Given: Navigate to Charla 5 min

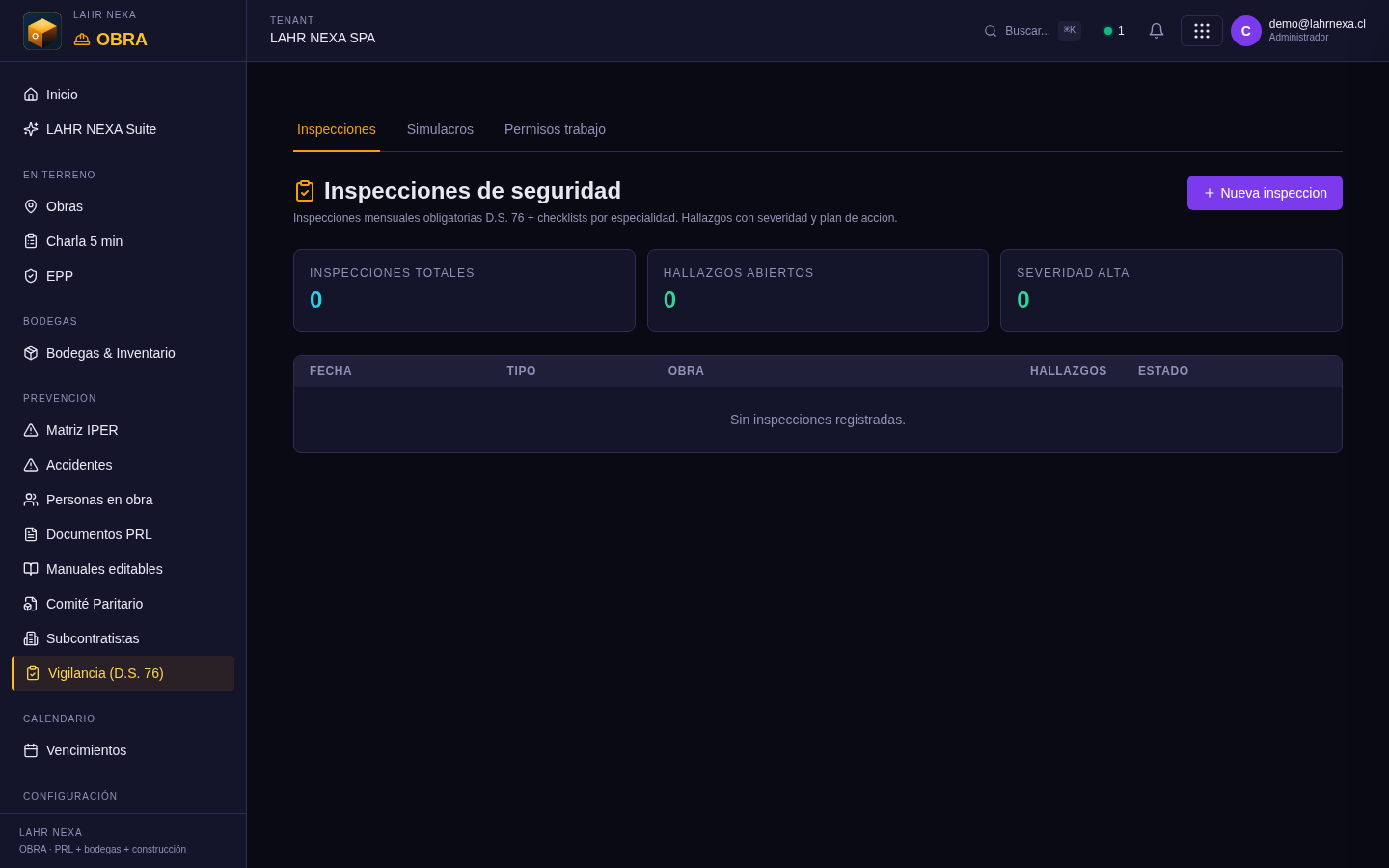Looking at the screenshot, I should click(123, 241).
